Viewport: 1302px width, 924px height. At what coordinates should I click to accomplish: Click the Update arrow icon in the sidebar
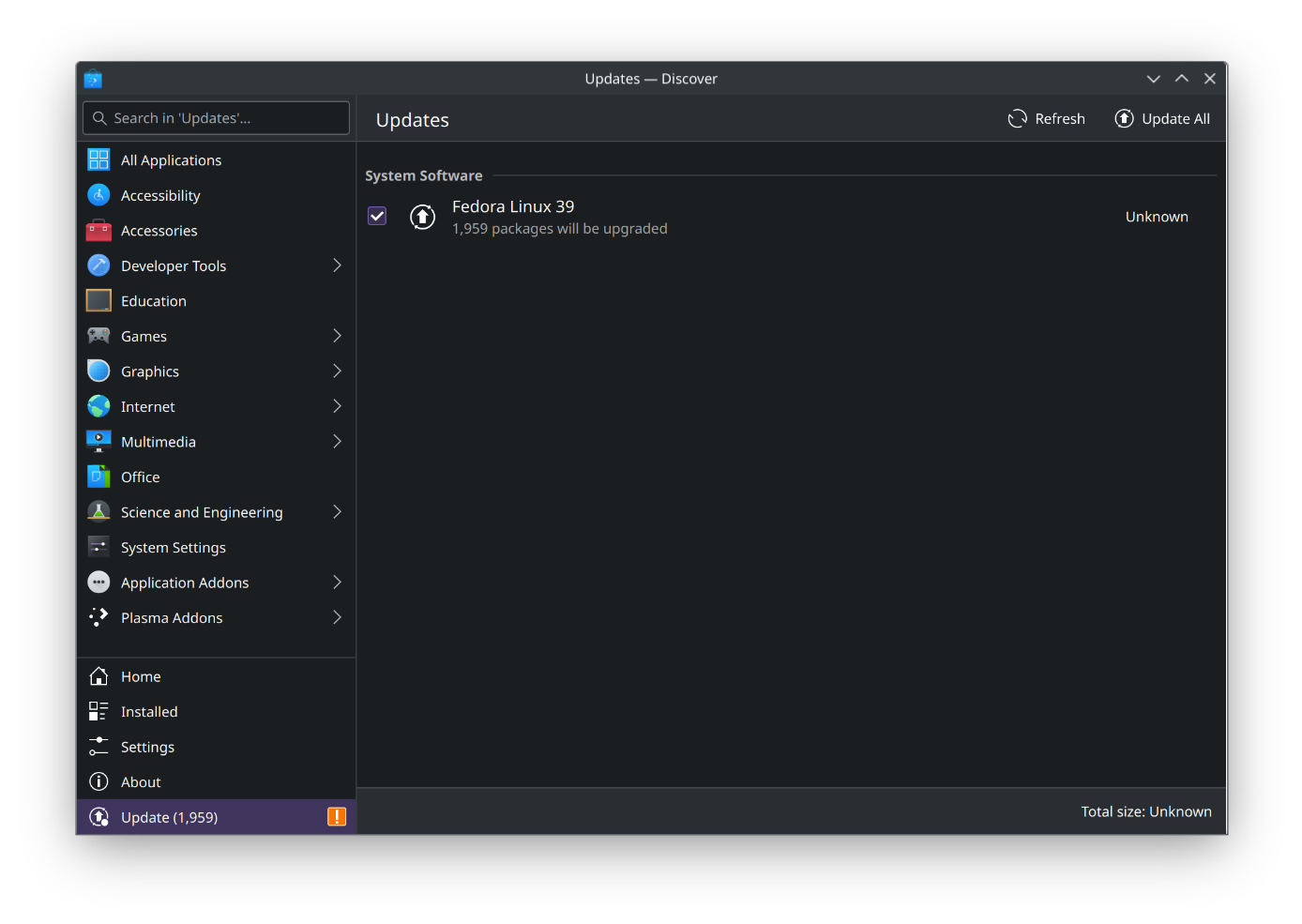(98, 817)
